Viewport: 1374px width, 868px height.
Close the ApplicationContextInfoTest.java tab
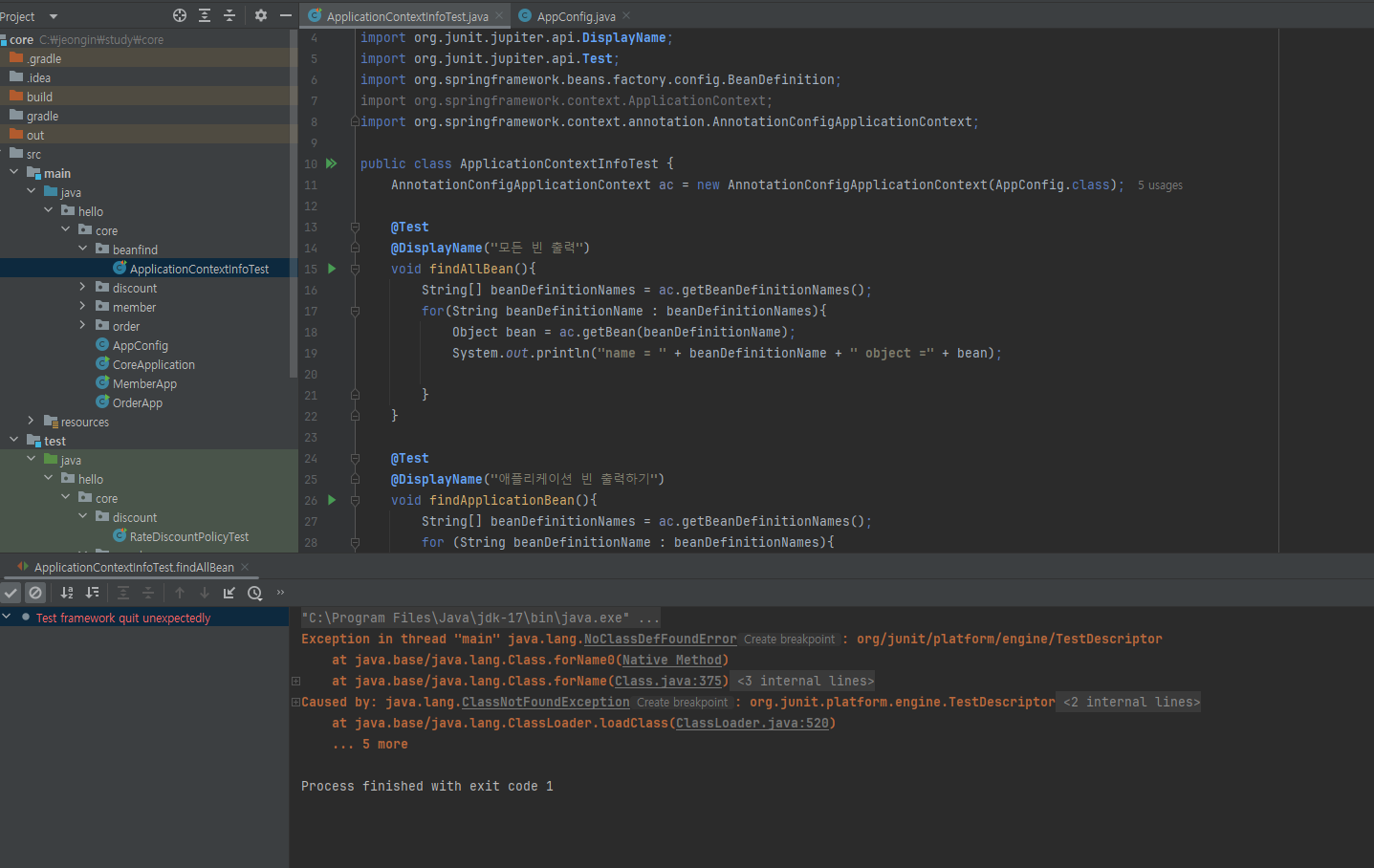pos(499,15)
